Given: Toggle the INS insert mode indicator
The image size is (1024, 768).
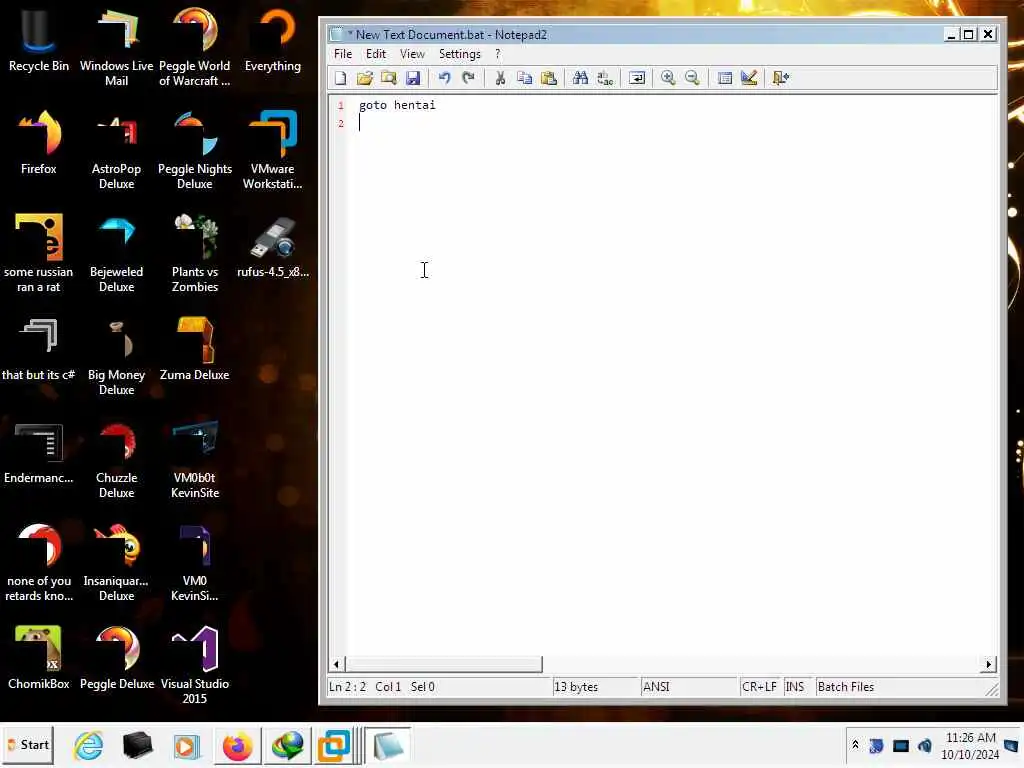Looking at the screenshot, I should pyautogui.click(x=795, y=687).
